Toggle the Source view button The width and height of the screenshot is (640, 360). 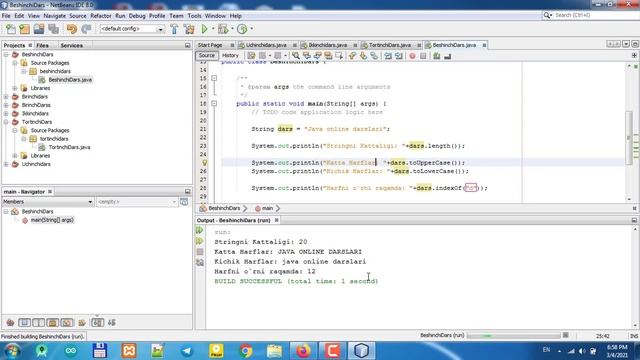207,56
